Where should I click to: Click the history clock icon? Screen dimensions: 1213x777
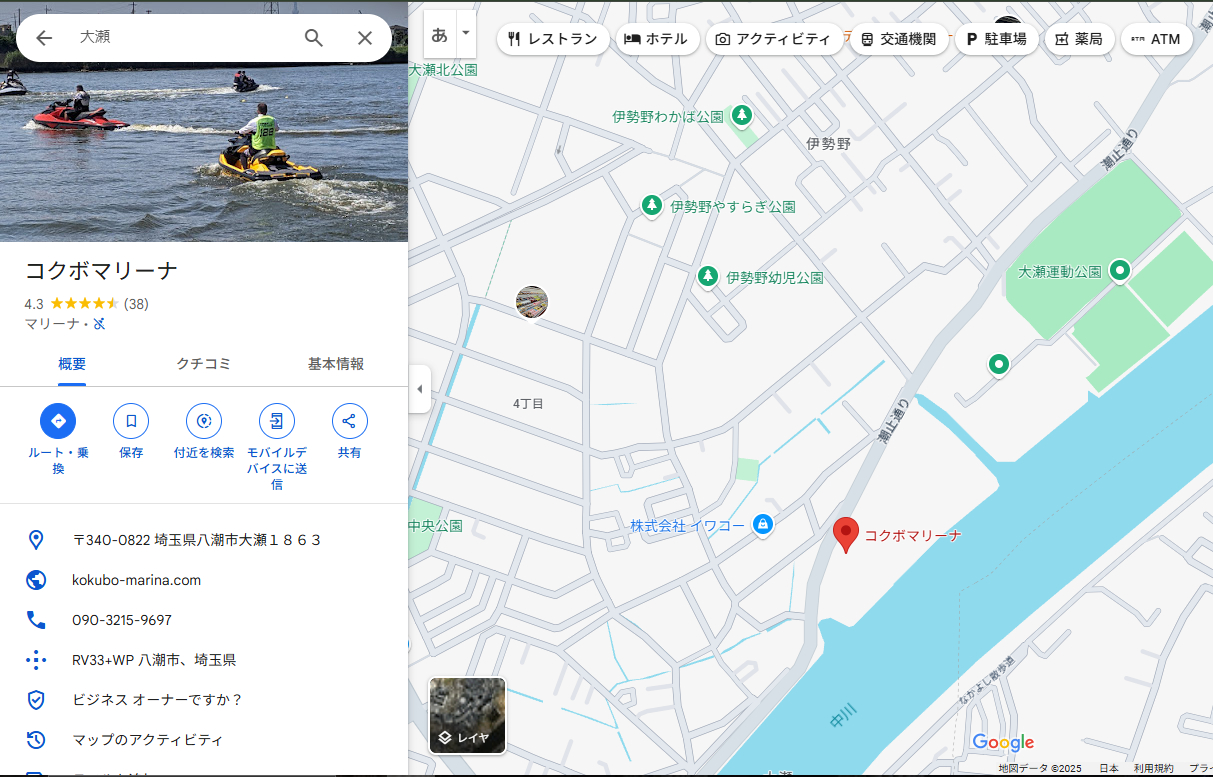[36, 740]
